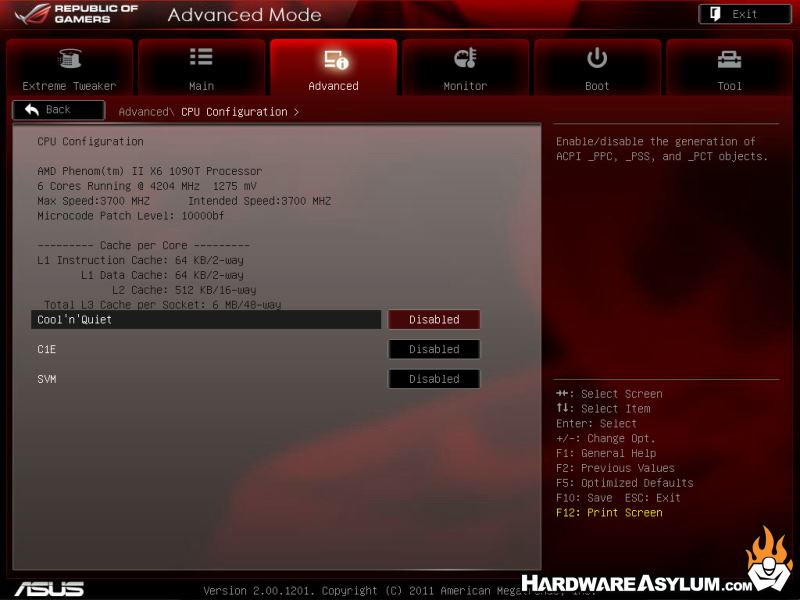Image resolution: width=800 pixels, height=600 pixels.
Task: Open the Tool tab
Action: point(729,67)
